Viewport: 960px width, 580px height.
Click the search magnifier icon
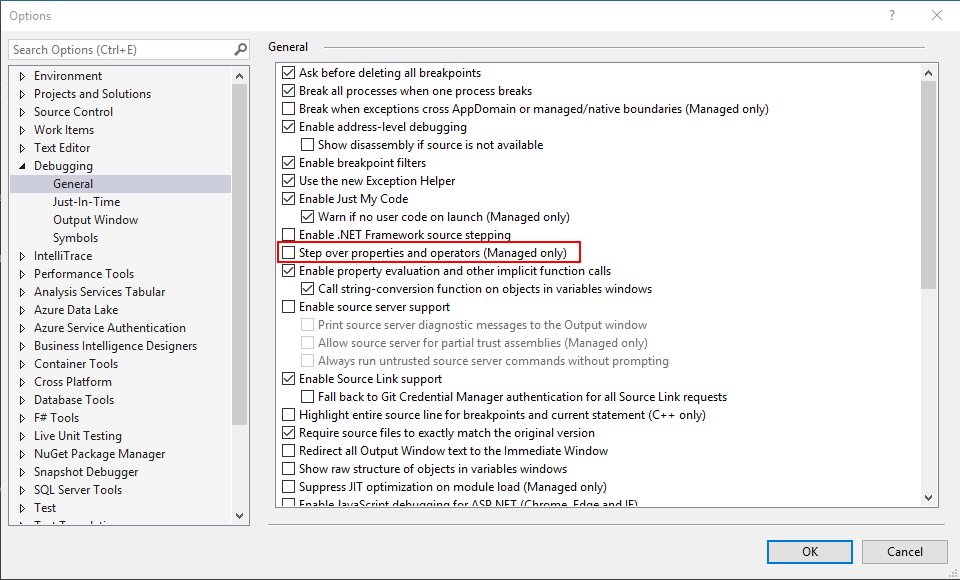point(240,49)
